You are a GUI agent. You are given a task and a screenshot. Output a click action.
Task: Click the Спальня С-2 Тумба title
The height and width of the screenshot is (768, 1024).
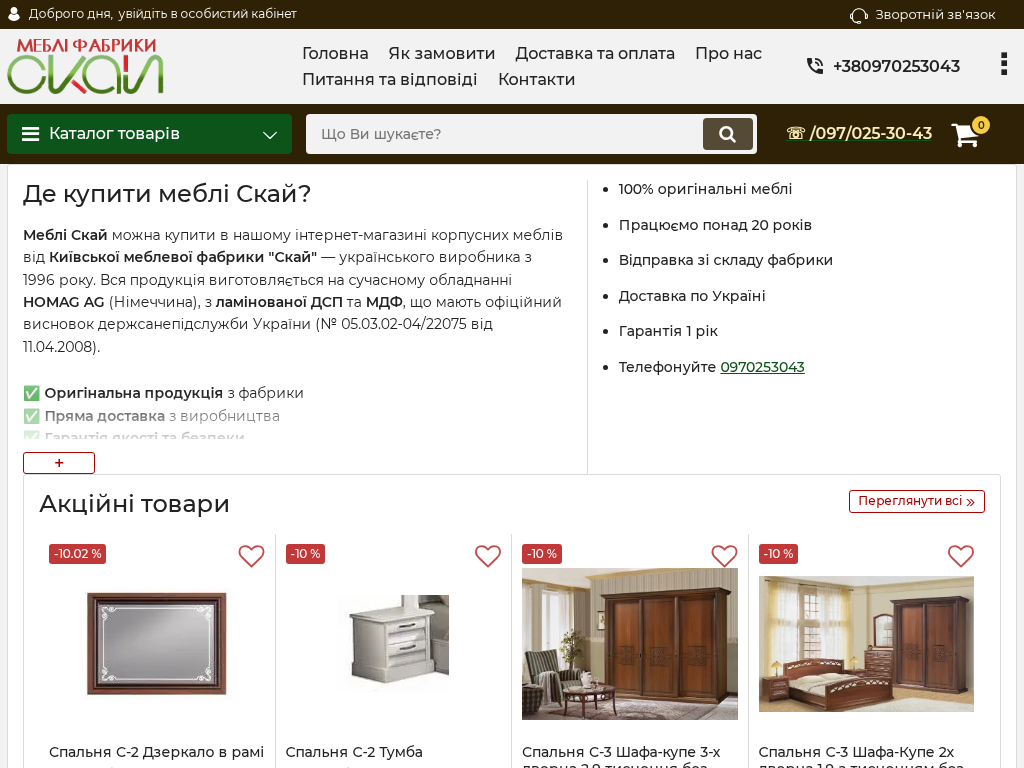coord(354,752)
